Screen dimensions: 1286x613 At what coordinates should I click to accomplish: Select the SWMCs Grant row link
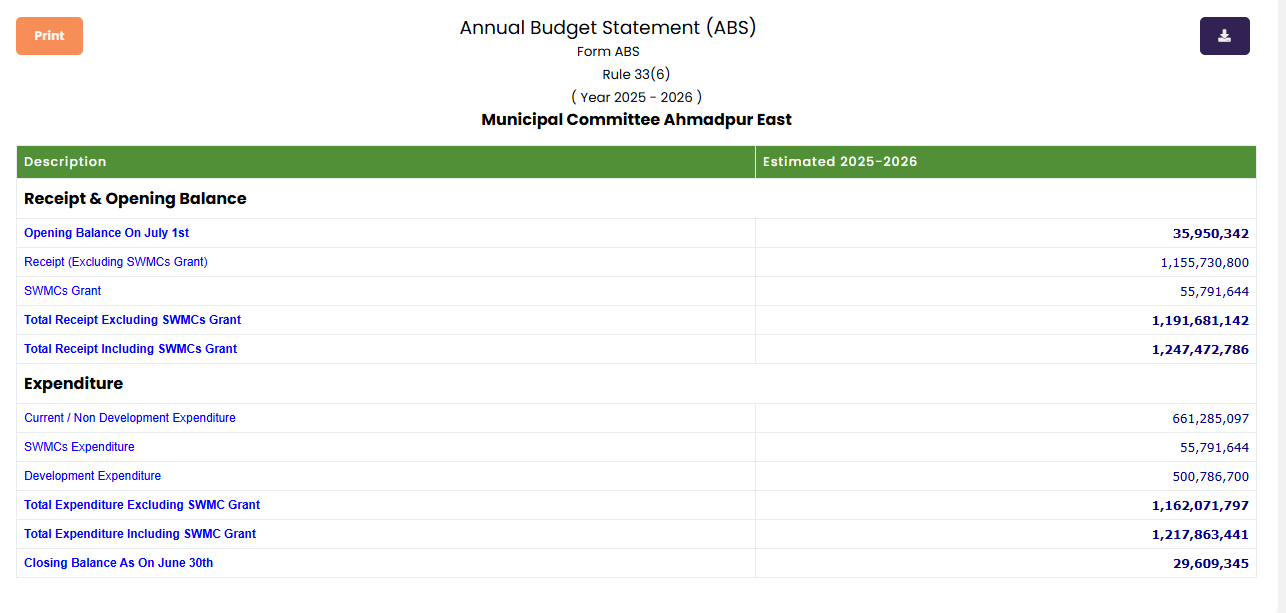pos(62,291)
